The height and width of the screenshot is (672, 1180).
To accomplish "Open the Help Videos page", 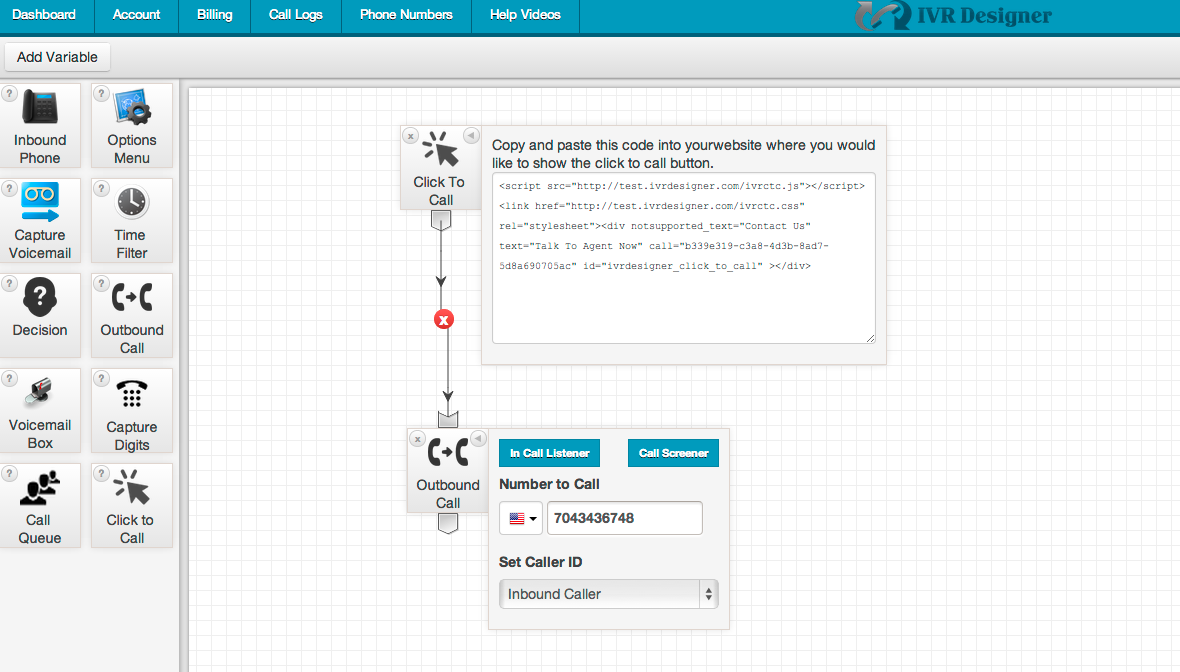I will 525,15.
